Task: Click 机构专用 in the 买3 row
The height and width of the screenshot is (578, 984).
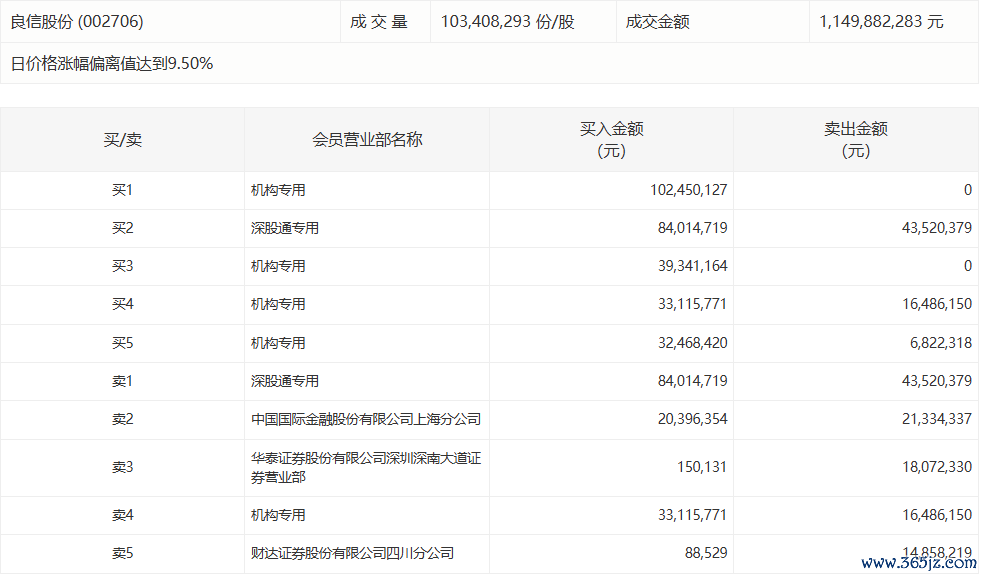Action: tap(278, 266)
